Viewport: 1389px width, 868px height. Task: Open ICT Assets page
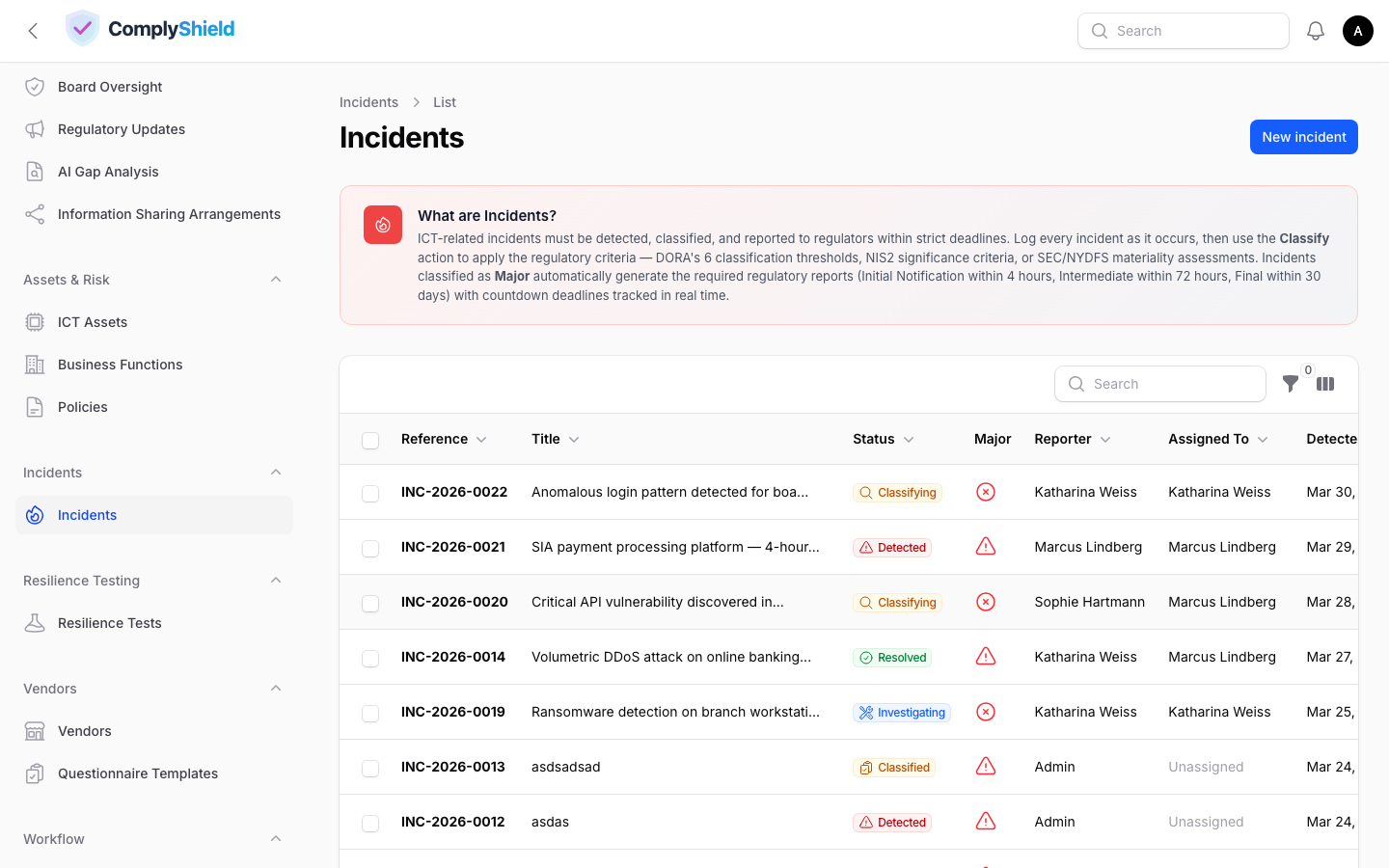coord(154,322)
